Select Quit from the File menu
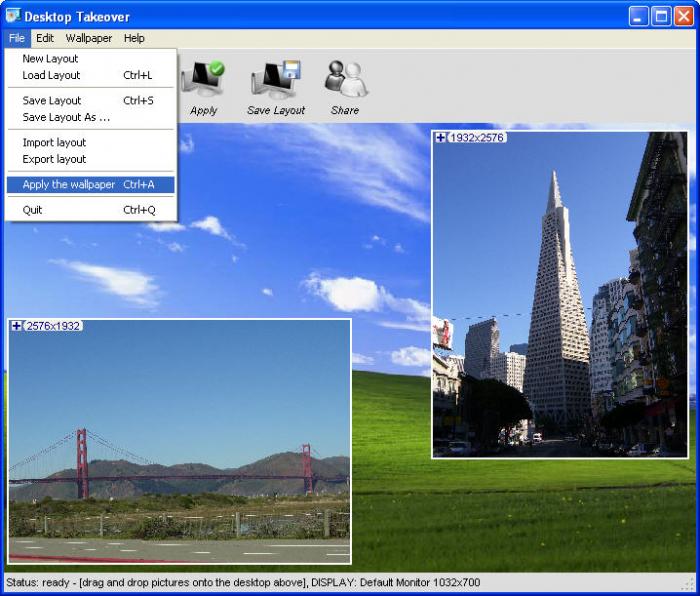 [x=33, y=210]
